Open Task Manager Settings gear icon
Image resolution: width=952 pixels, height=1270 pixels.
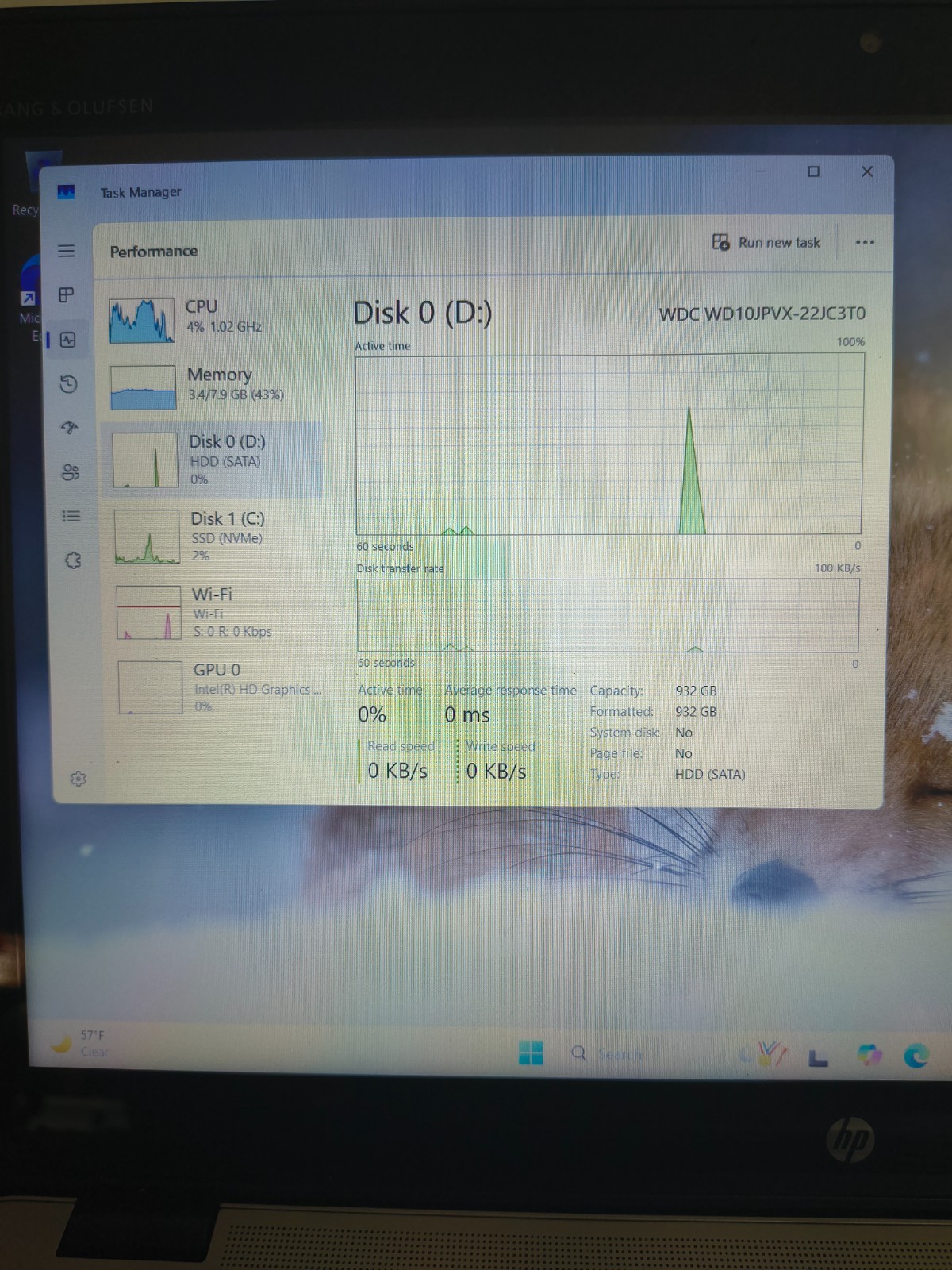(x=78, y=779)
